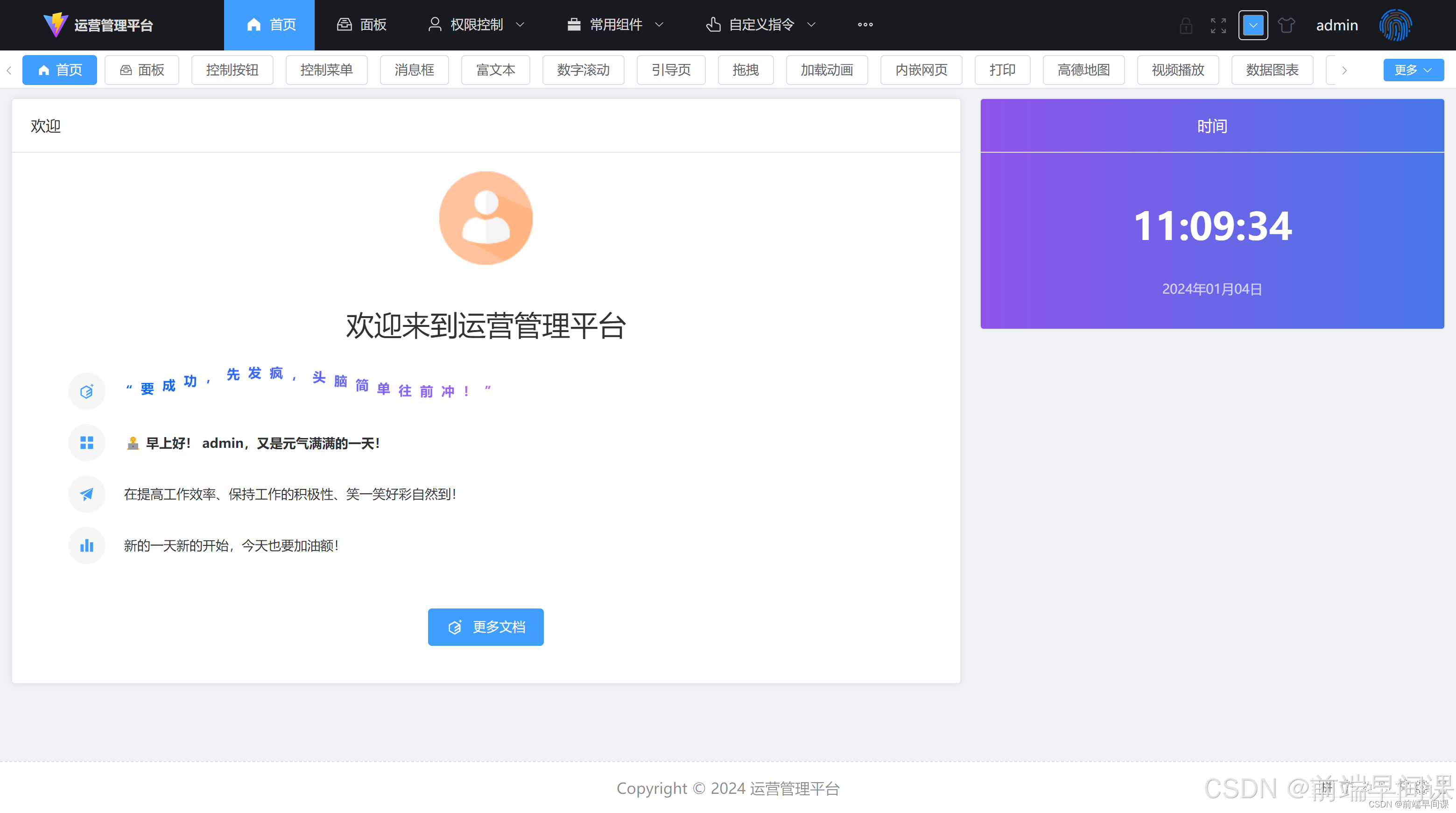The height and width of the screenshot is (813, 1456).
Task: Toggle the blue size dropdown button
Action: pyautogui.click(x=1252, y=25)
